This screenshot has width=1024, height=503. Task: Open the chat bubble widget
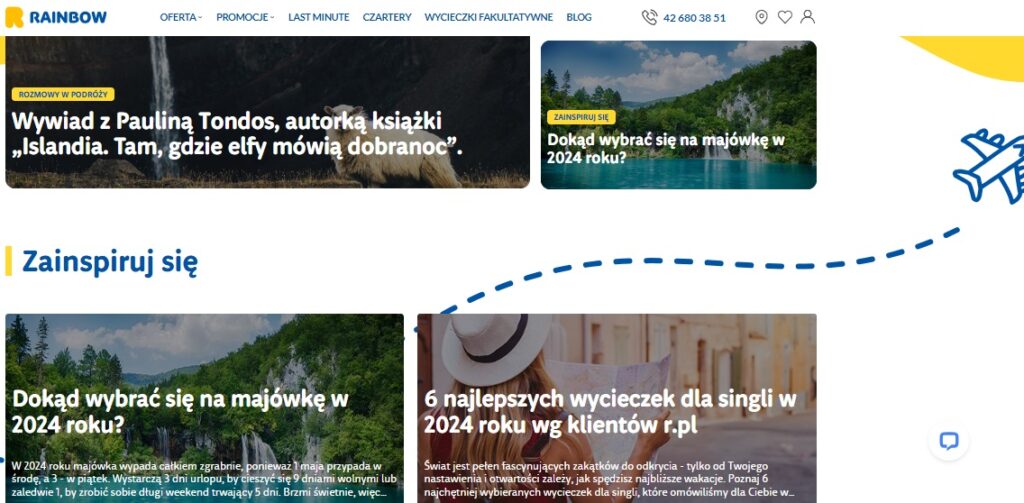(x=948, y=441)
